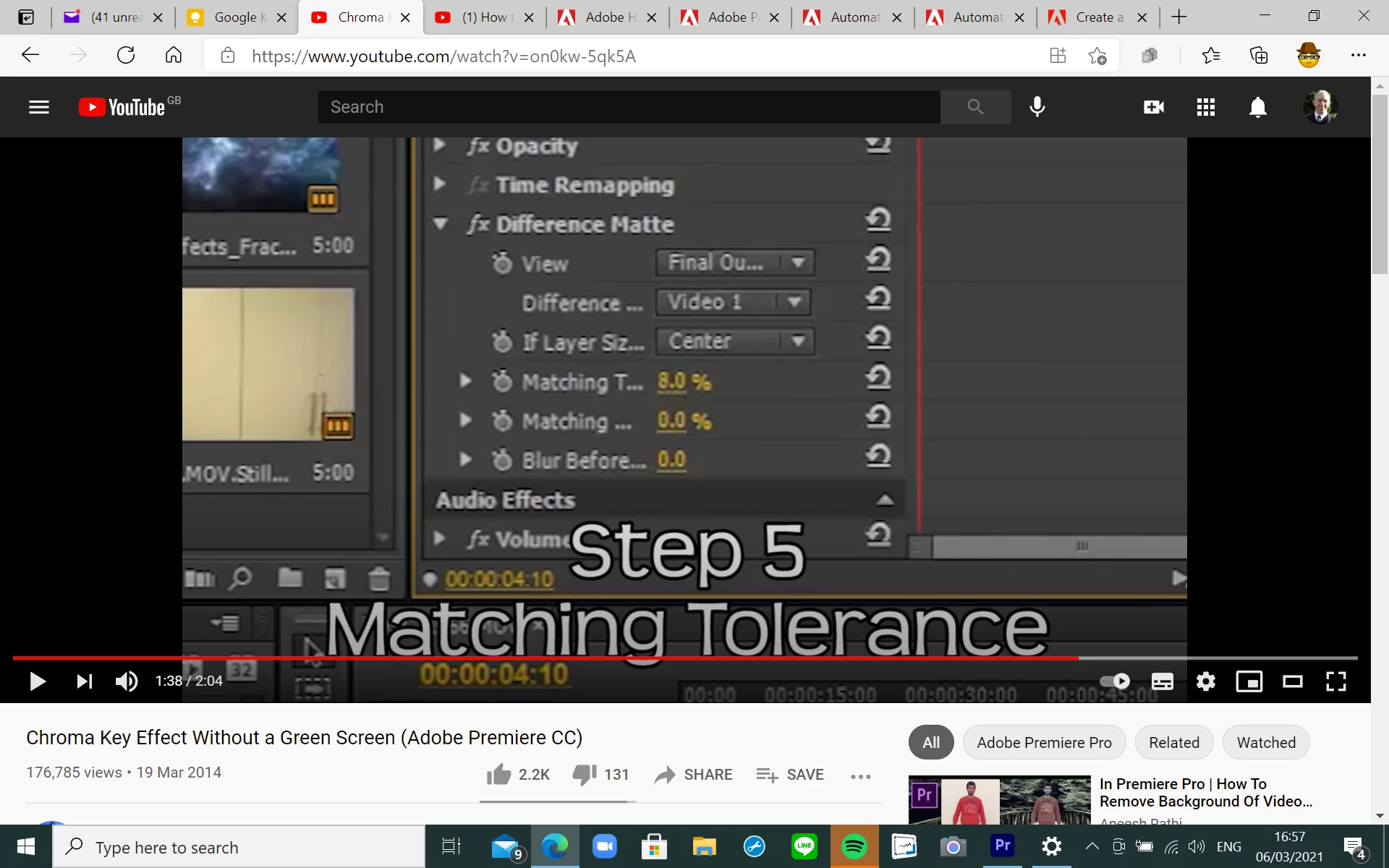This screenshot has width=1389, height=868.
Task: Open the YouTube apps grid
Action: coord(1205,107)
